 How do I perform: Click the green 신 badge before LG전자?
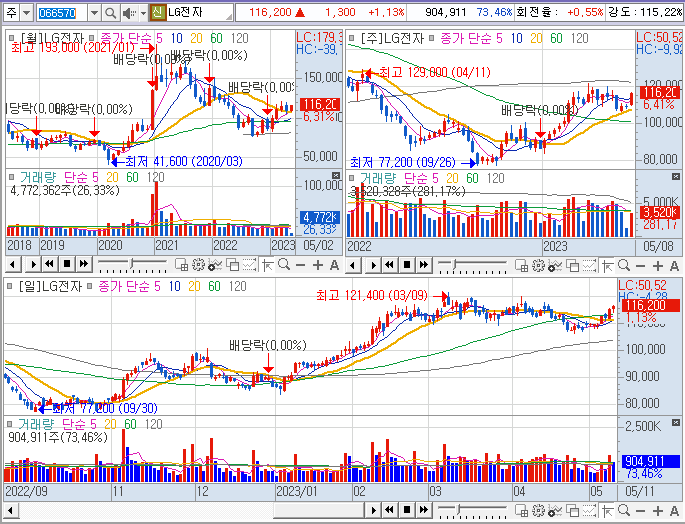(x=157, y=12)
